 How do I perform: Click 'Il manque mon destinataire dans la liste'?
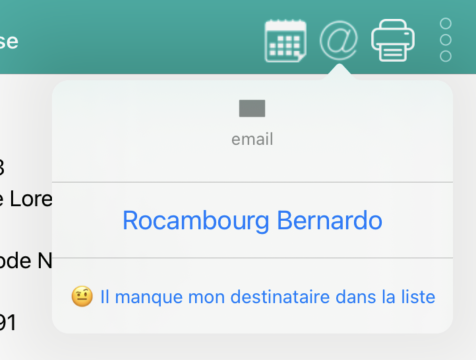coord(268,297)
